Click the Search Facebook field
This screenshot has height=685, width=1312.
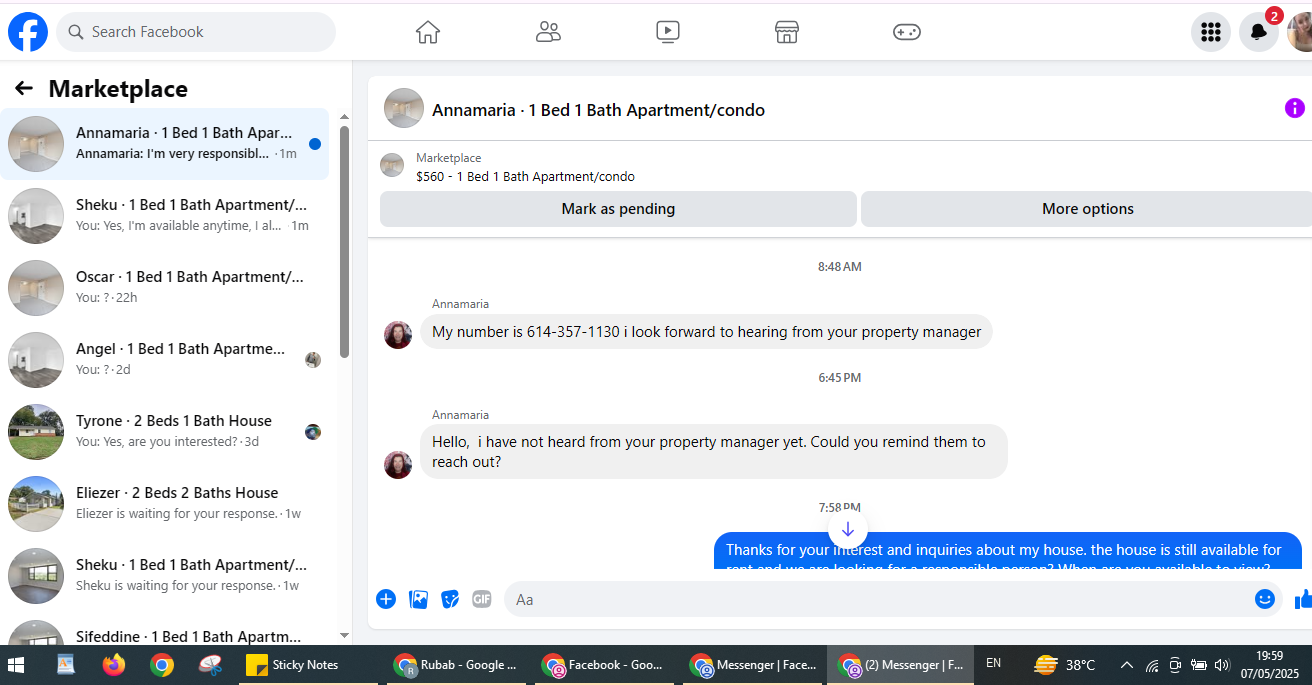(196, 32)
